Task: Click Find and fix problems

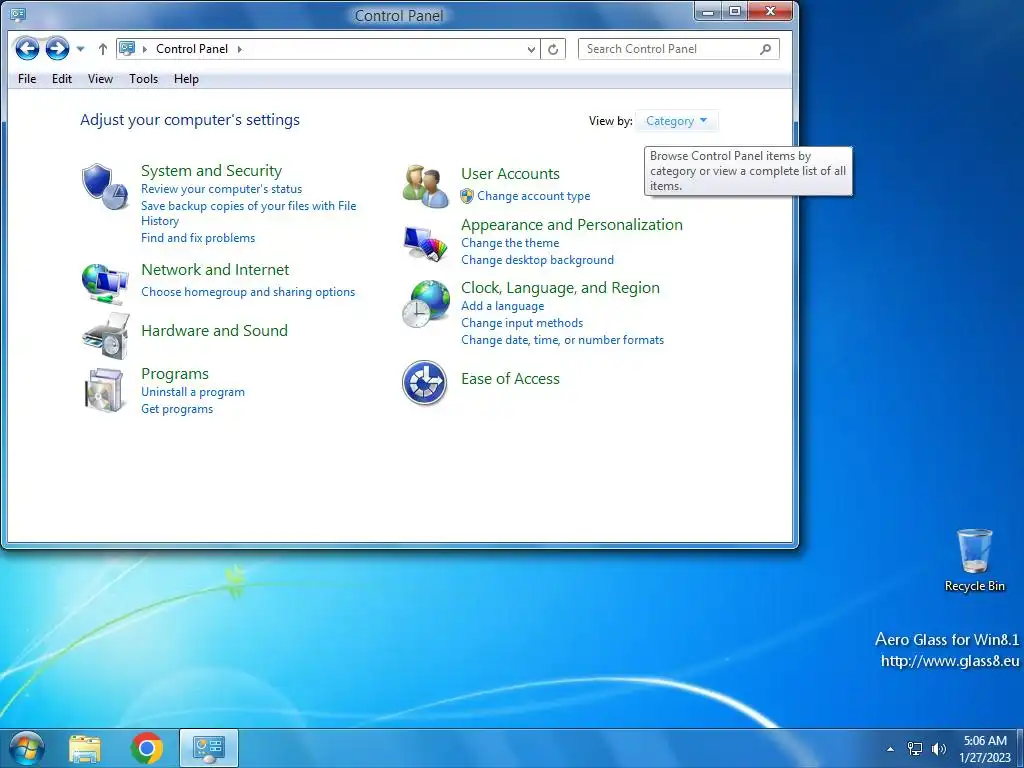Action: click(198, 238)
